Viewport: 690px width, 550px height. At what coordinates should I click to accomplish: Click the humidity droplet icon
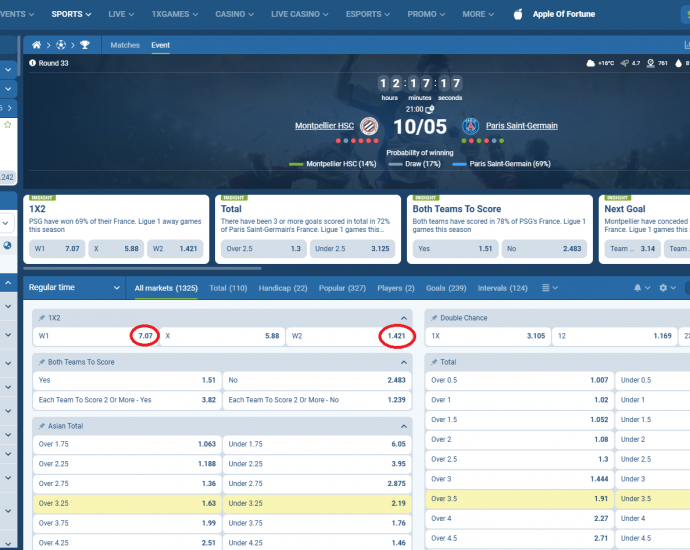tap(678, 63)
